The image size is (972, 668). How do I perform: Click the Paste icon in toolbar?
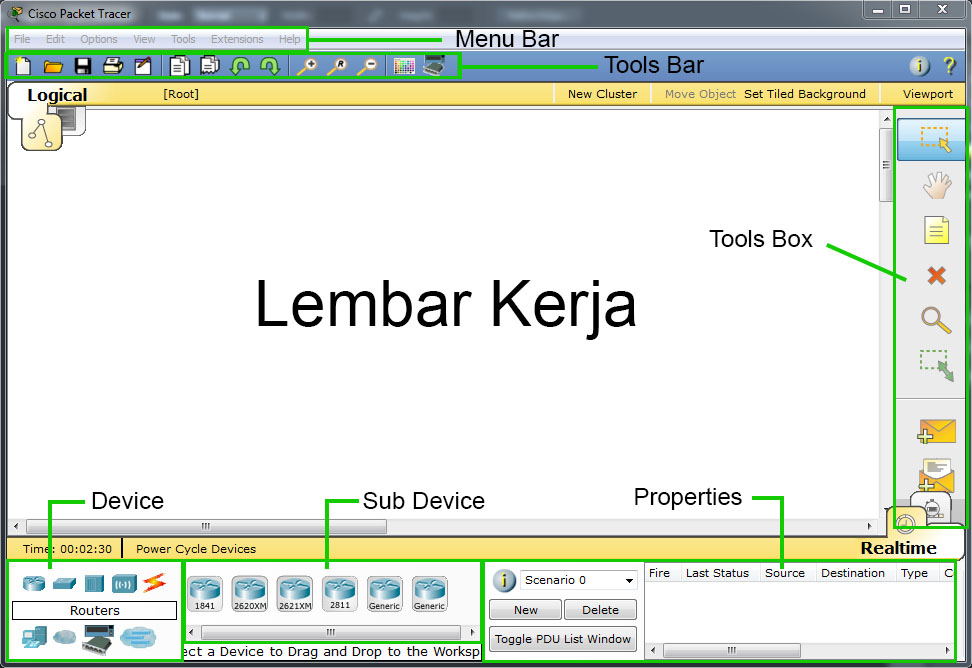click(x=210, y=65)
